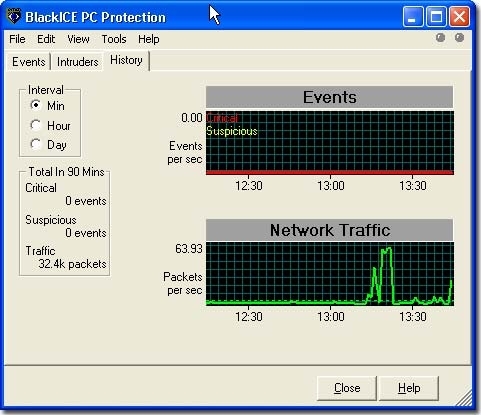481x415 pixels.
Task: Switch to the Events tab
Action: 29,62
